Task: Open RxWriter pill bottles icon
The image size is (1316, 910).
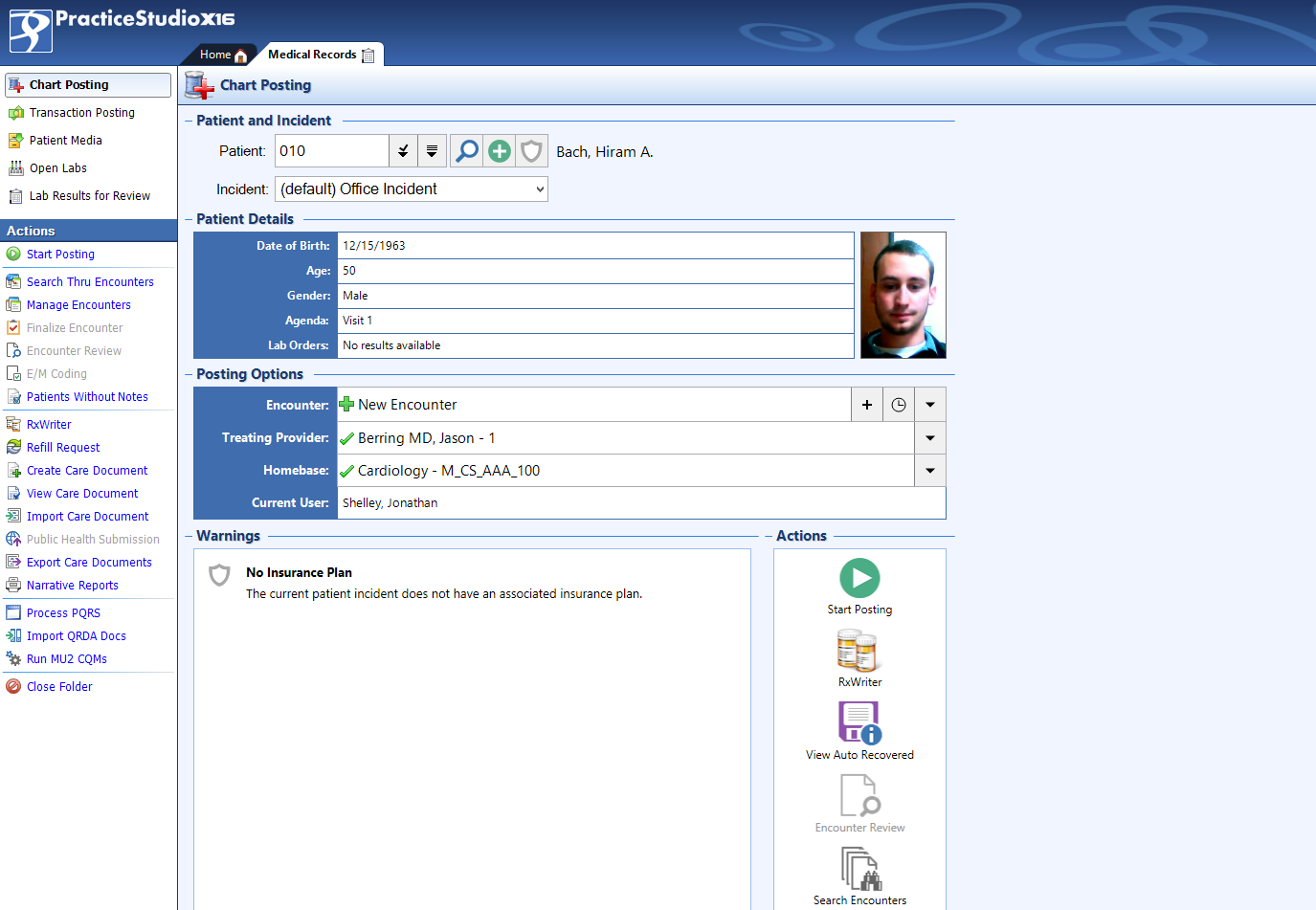Action: click(859, 651)
